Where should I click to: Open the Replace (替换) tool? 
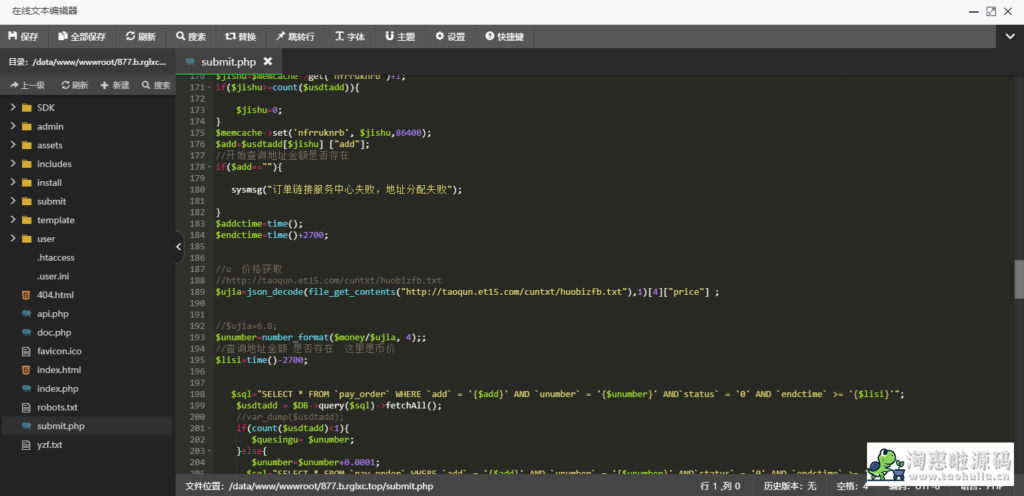[x=240, y=37]
